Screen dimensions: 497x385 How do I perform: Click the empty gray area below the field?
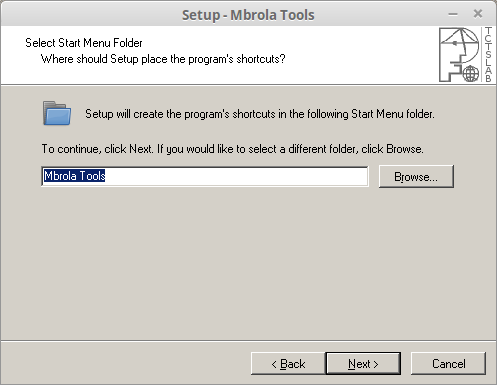coord(248,263)
